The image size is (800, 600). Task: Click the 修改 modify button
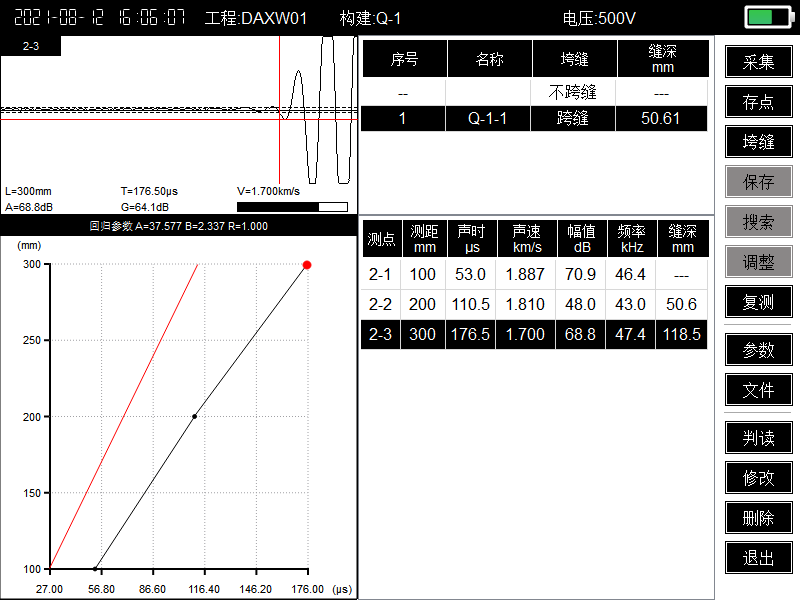click(758, 478)
